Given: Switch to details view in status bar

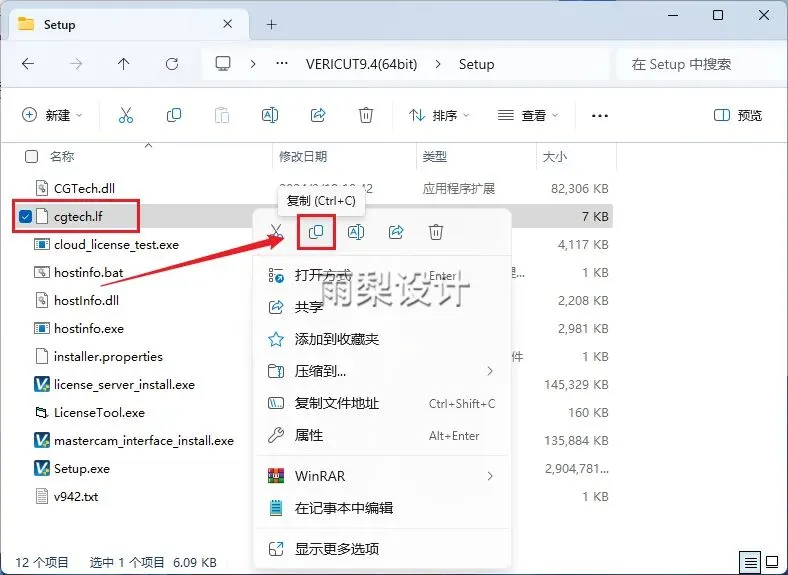Looking at the screenshot, I should pos(751,561).
